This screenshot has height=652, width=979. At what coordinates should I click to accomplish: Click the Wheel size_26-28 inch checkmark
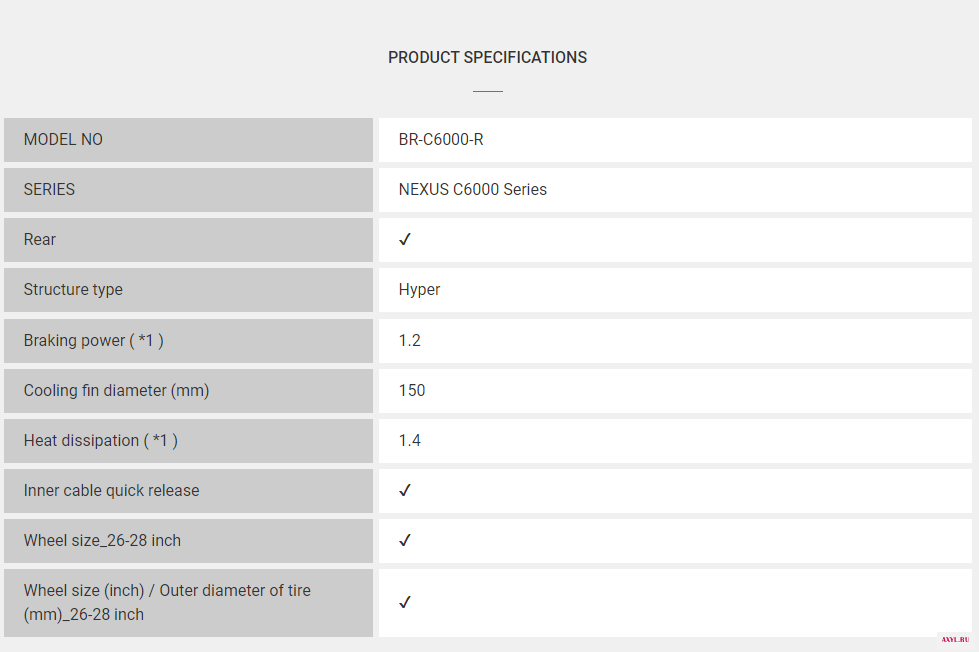pos(405,540)
